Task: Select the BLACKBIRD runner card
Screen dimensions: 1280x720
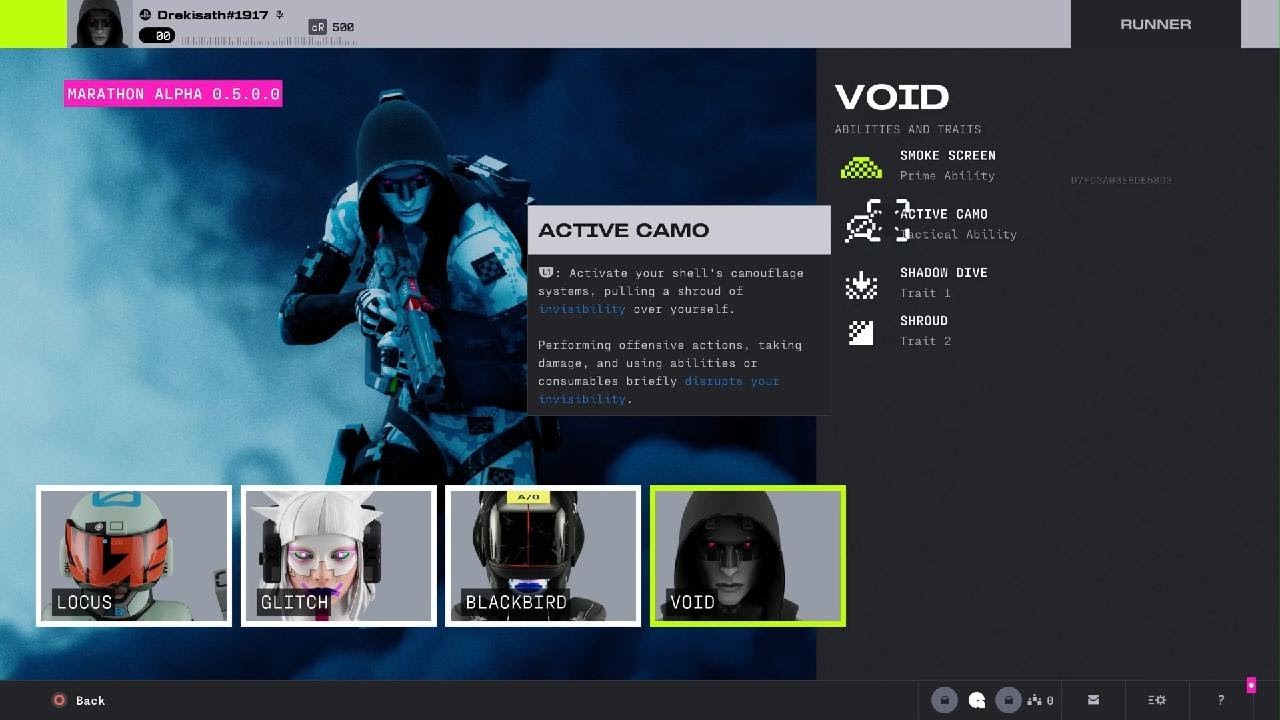Action: click(x=543, y=556)
